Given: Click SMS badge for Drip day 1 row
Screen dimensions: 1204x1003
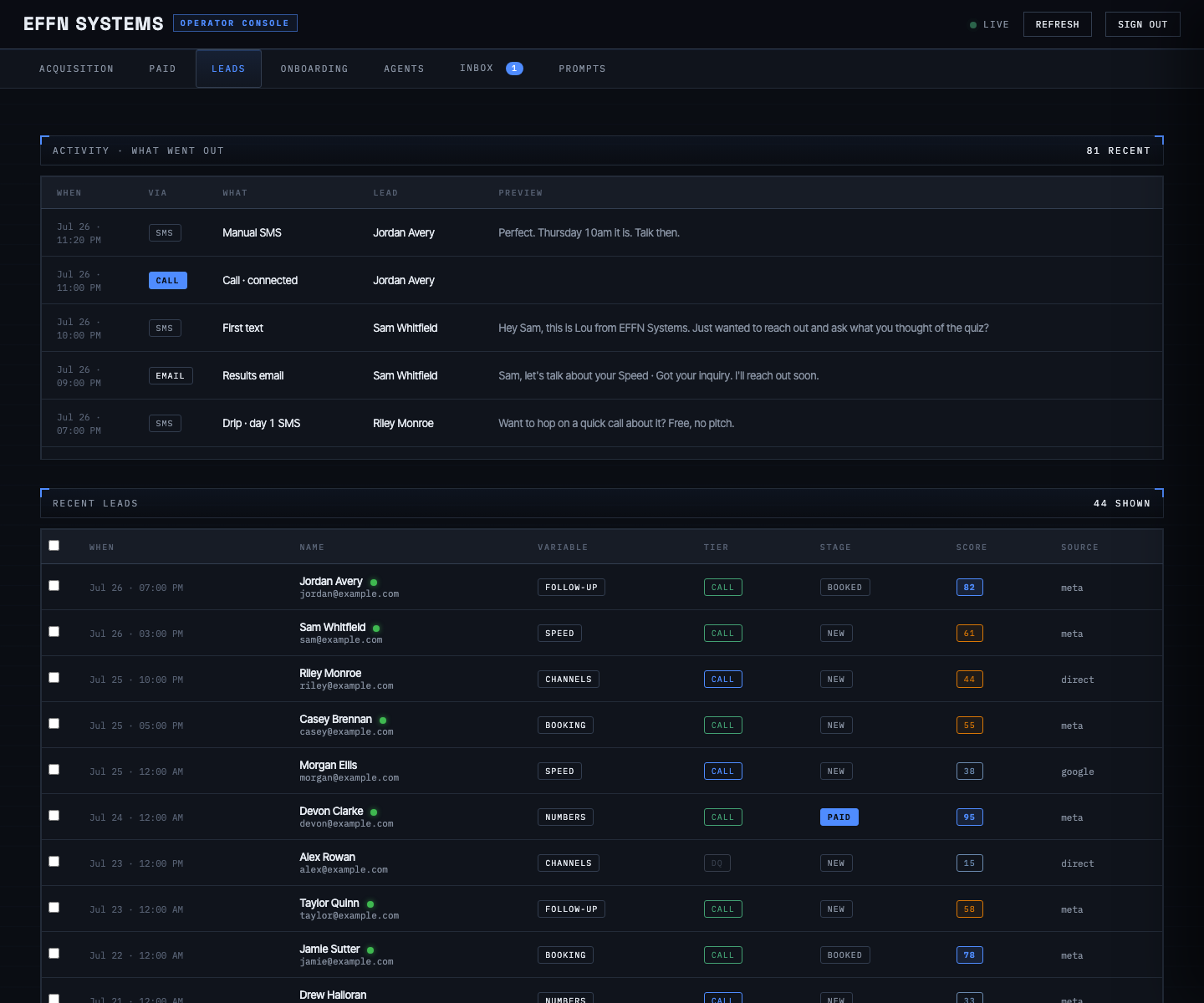Looking at the screenshot, I should click(x=165, y=424).
